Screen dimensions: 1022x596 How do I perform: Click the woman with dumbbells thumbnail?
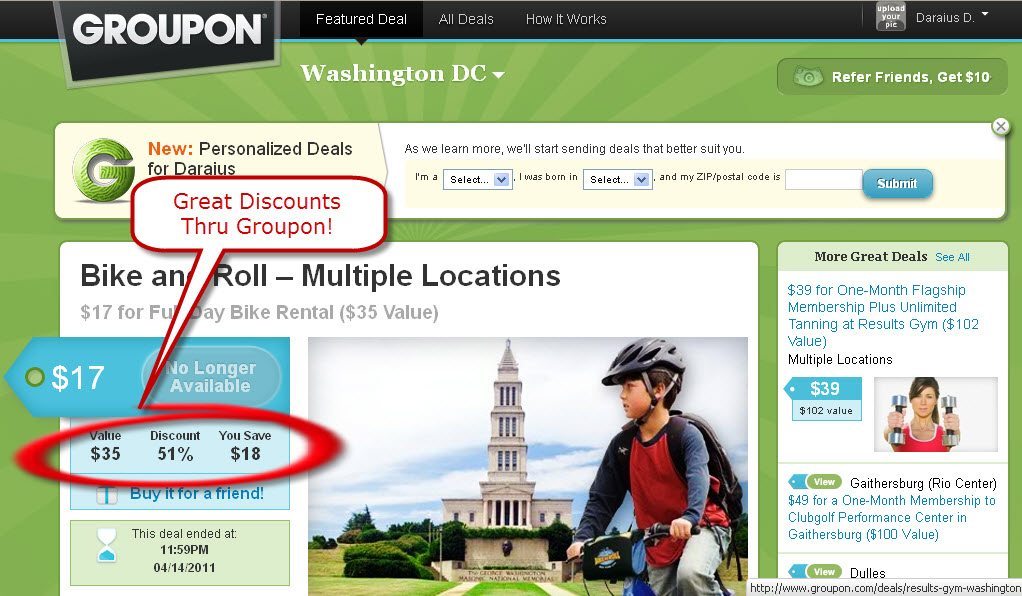point(935,414)
